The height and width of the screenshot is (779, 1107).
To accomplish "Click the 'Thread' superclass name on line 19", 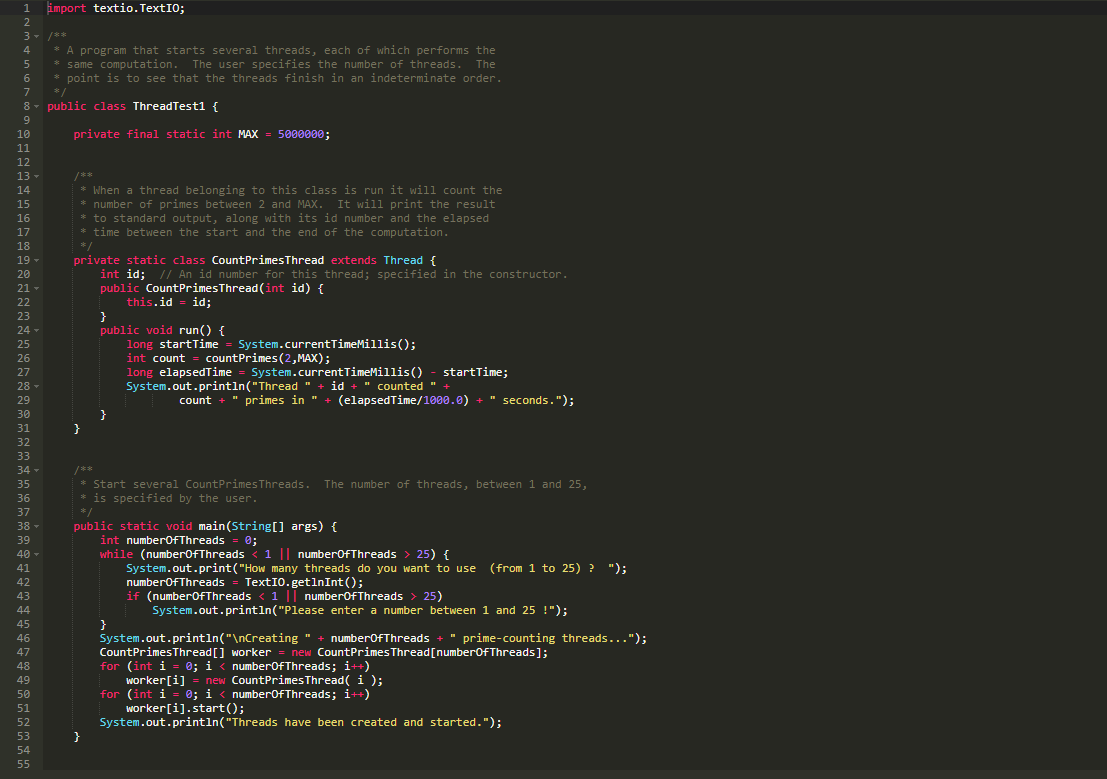I will pyautogui.click(x=403, y=260).
